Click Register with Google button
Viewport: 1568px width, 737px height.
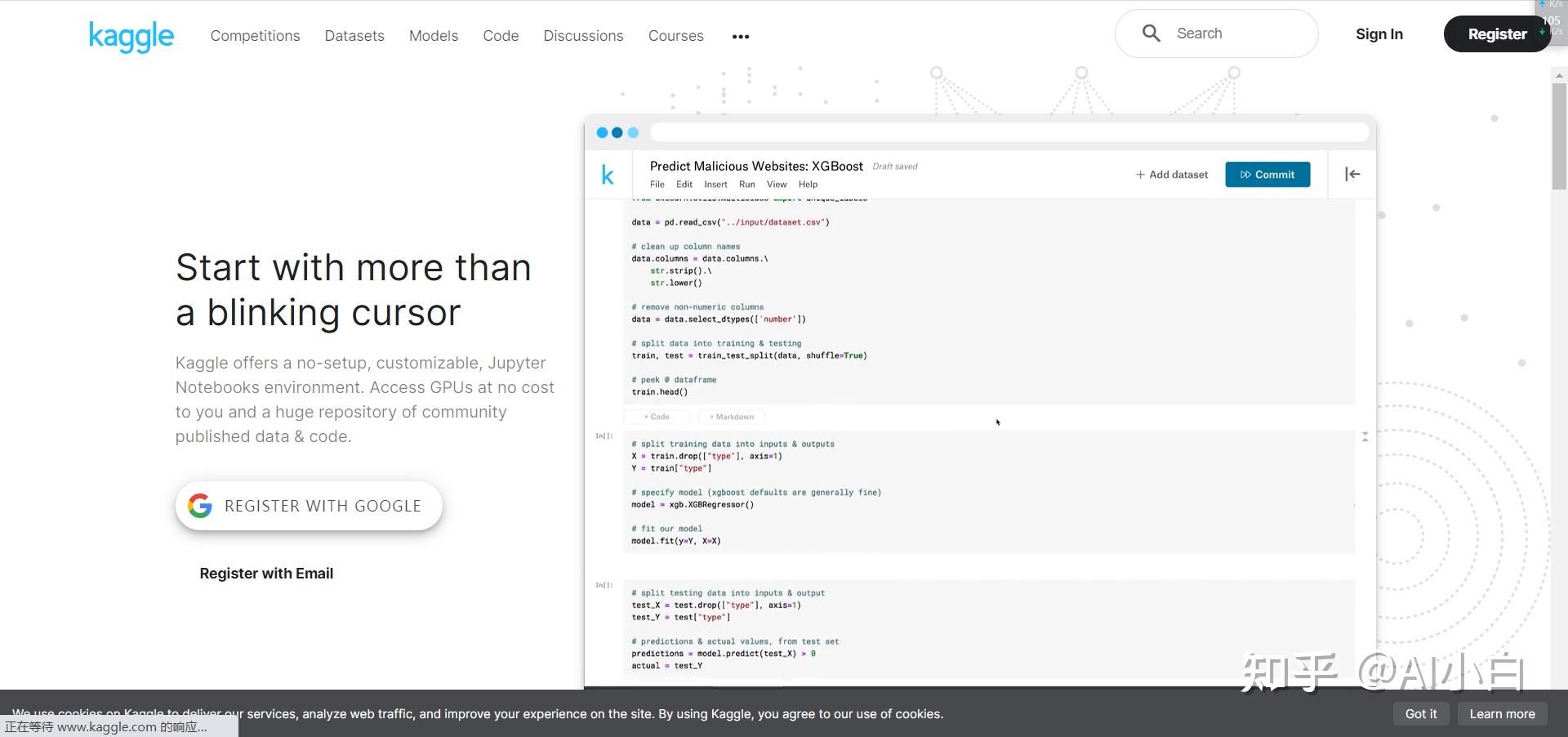[x=309, y=506]
